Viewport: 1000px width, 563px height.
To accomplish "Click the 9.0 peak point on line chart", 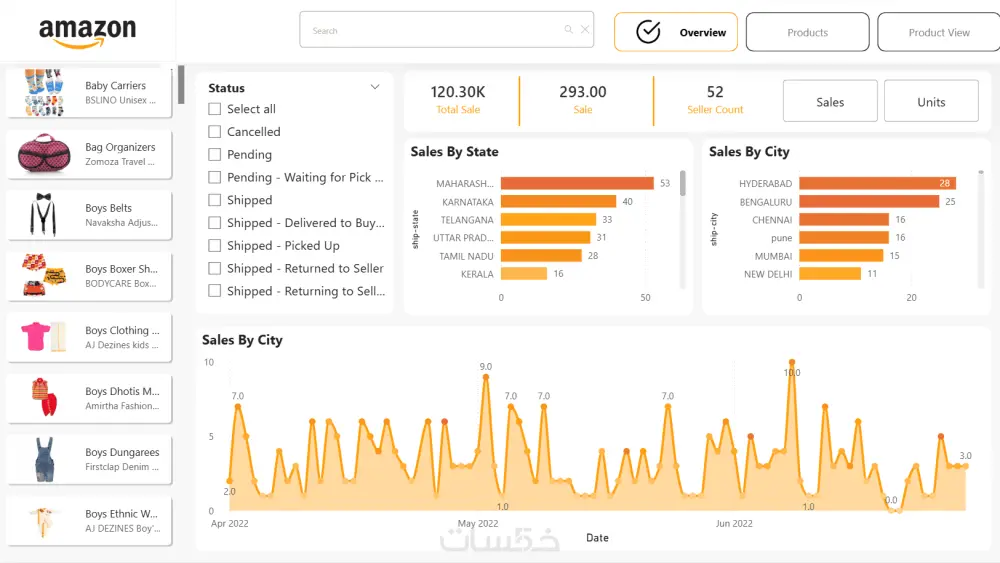I will point(486,377).
